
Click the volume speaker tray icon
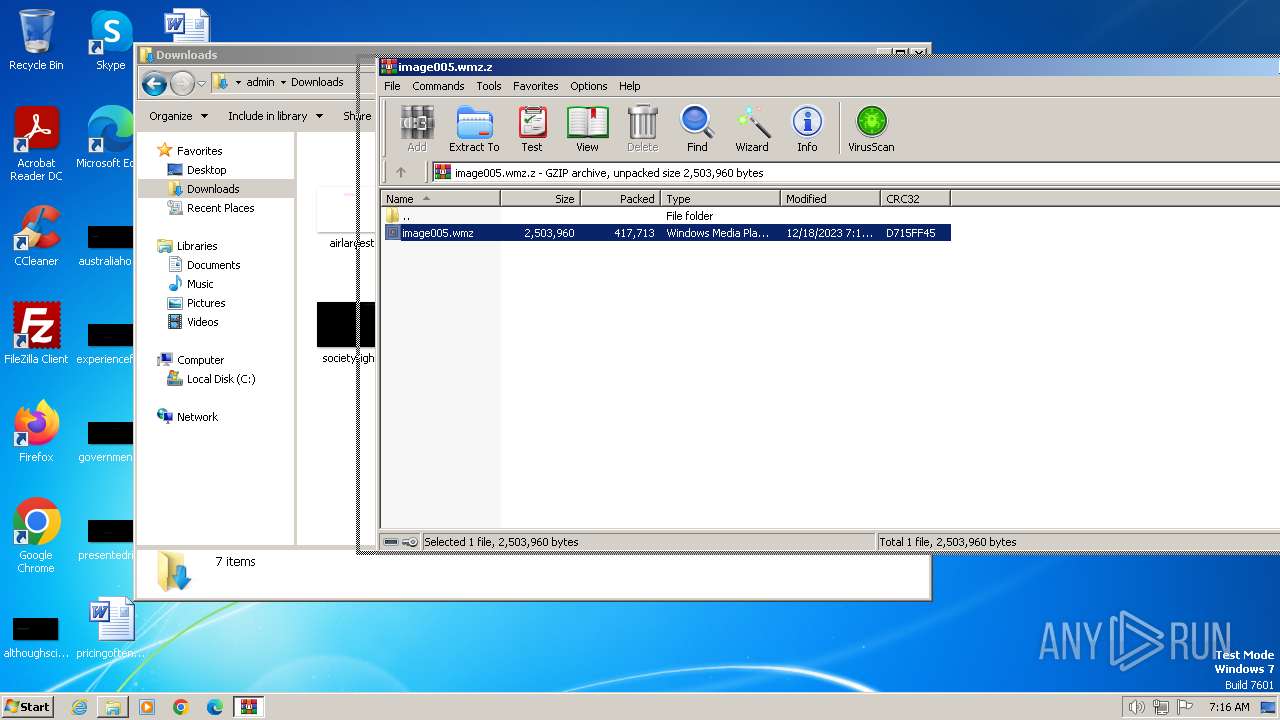pyautogui.click(x=1136, y=707)
